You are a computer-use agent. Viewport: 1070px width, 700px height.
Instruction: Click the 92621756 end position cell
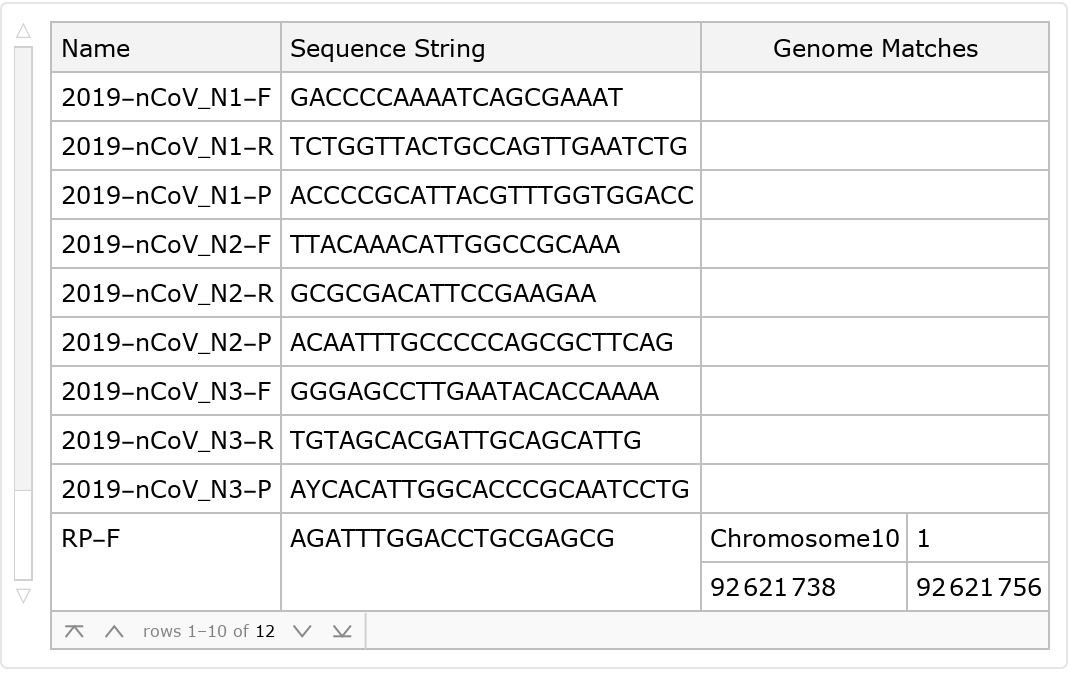point(977,586)
